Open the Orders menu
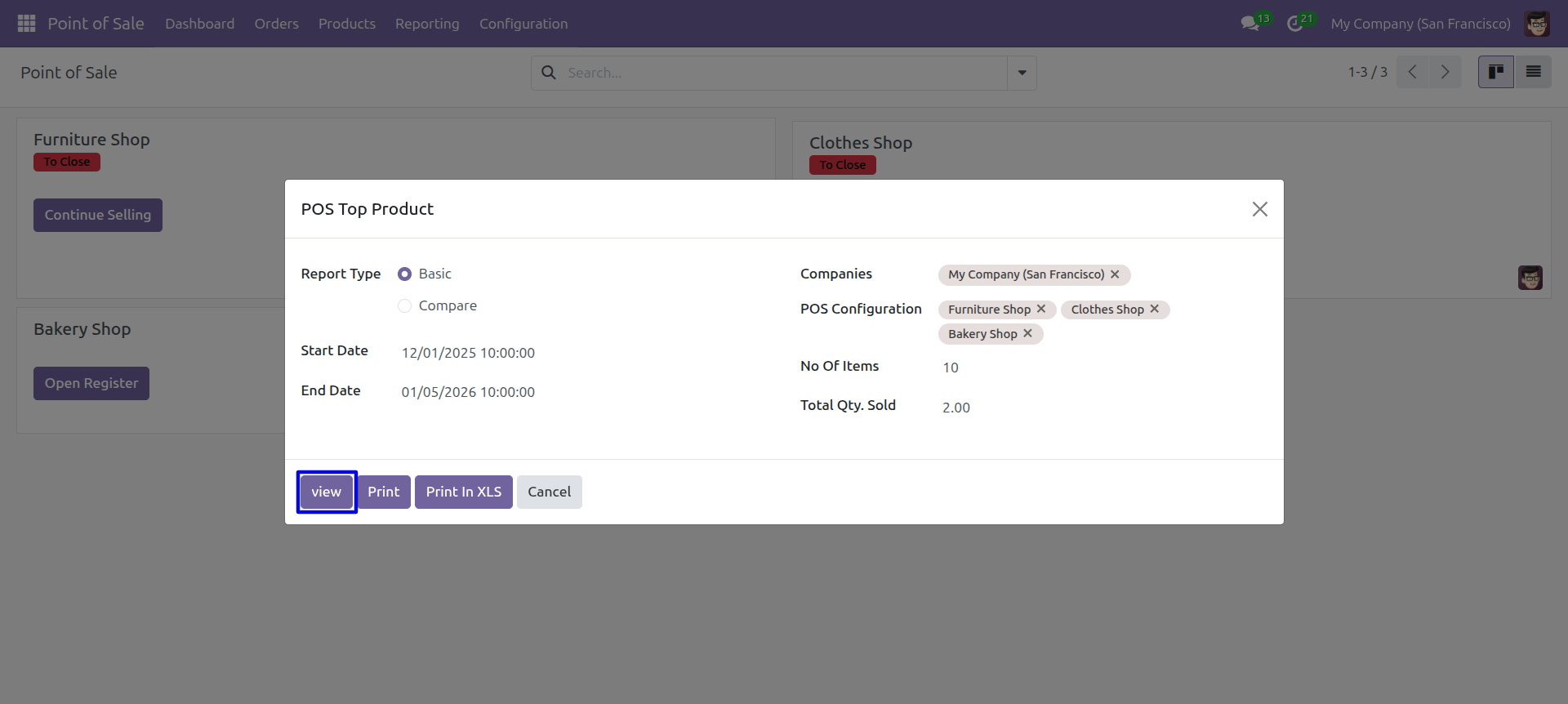The height and width of the screenshot is (704, 1568). tap(277, 24)
